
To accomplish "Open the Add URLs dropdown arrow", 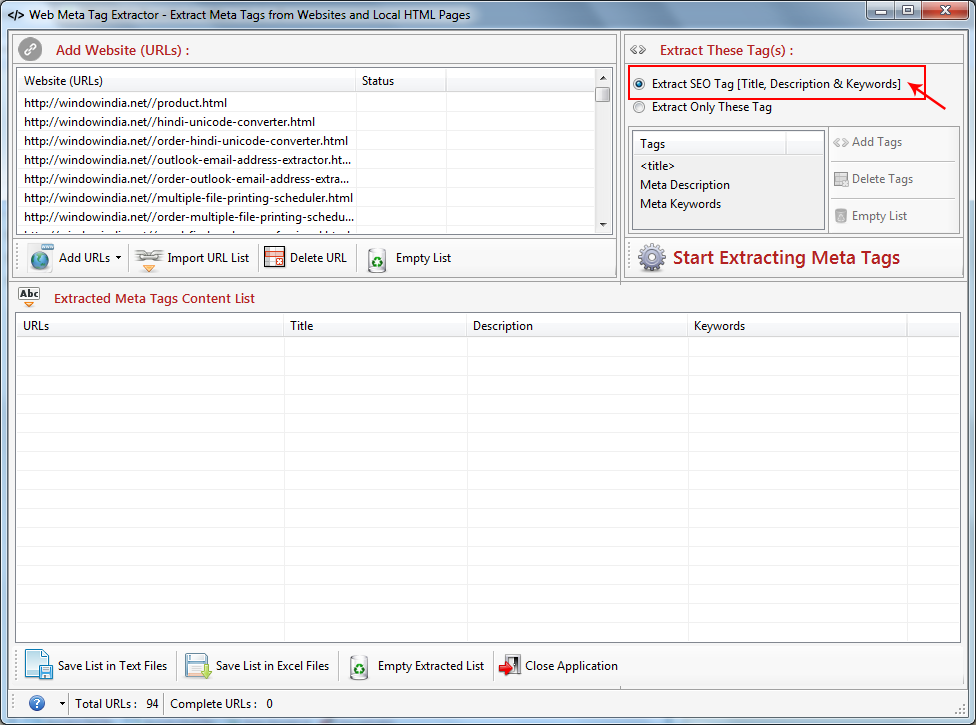I will point(118,258).
